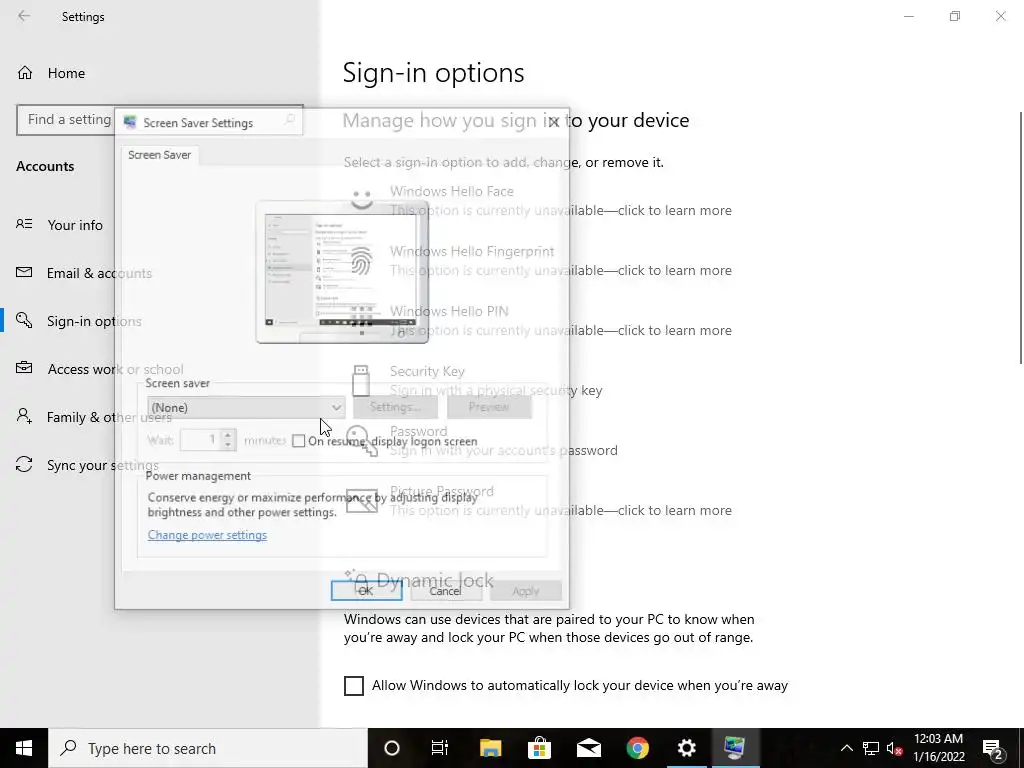The height and width of the screenshot is (768, 1024).
Task: Open the Windows Start menu
Action: (x=24, y=748)
